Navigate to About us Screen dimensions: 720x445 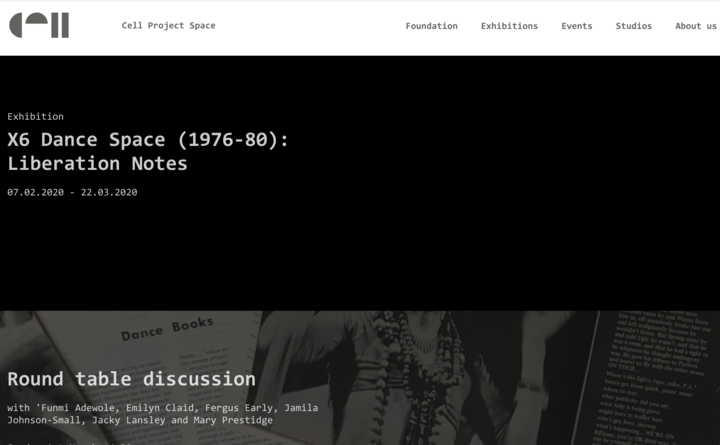[x=695, y=26]
